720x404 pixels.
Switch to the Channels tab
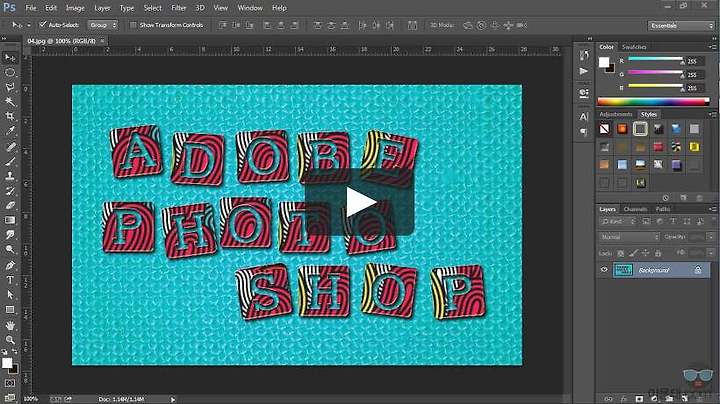click(x=636, y=209)
